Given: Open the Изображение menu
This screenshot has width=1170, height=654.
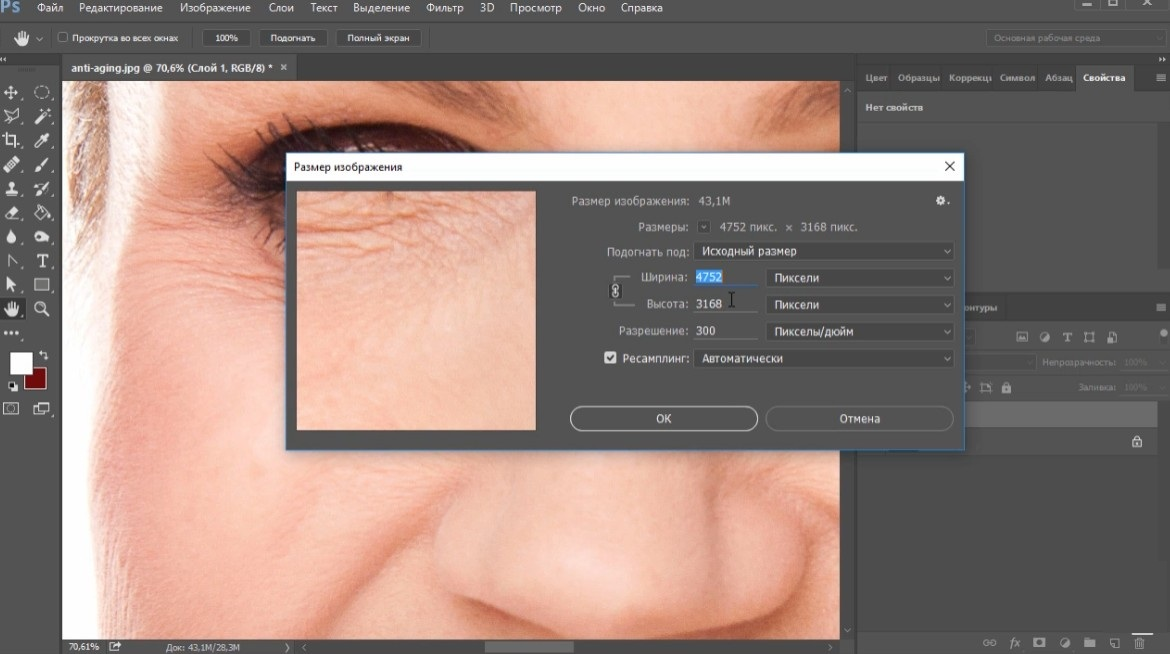Looking at the screenshot, I should [x=215, y=8].
